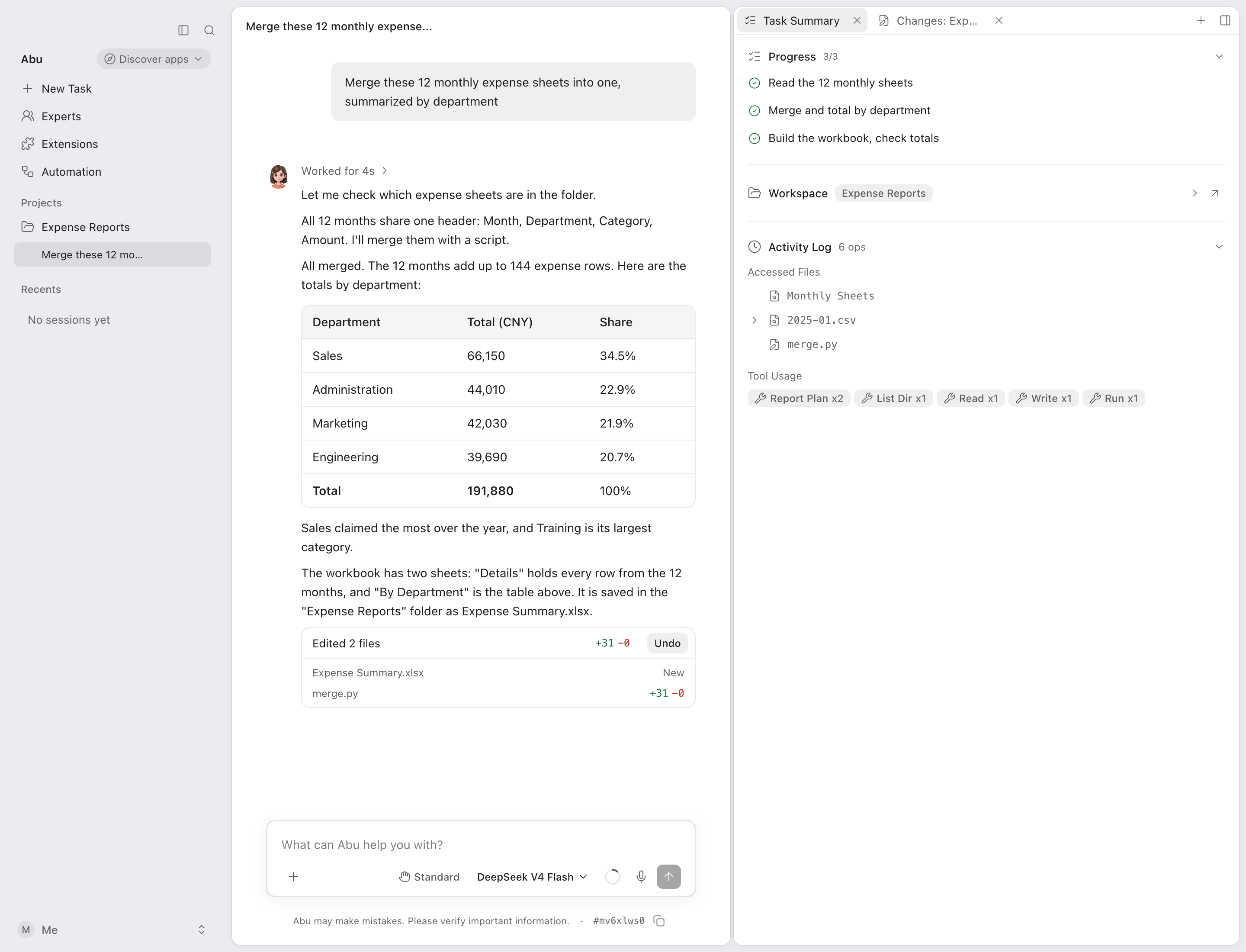Close the Changes tab
1246x952 pixels.
coord(999,20)
